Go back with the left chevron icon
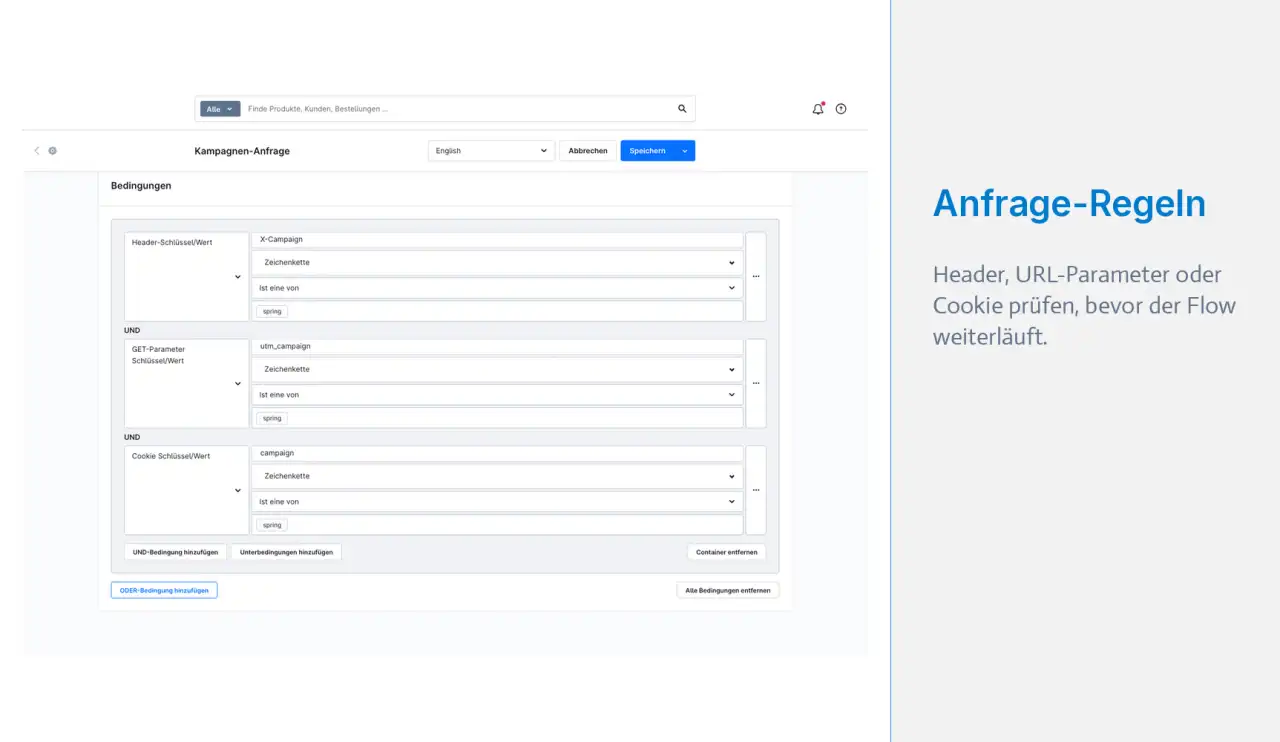The image size is (1280, 742). coord(37,151)
